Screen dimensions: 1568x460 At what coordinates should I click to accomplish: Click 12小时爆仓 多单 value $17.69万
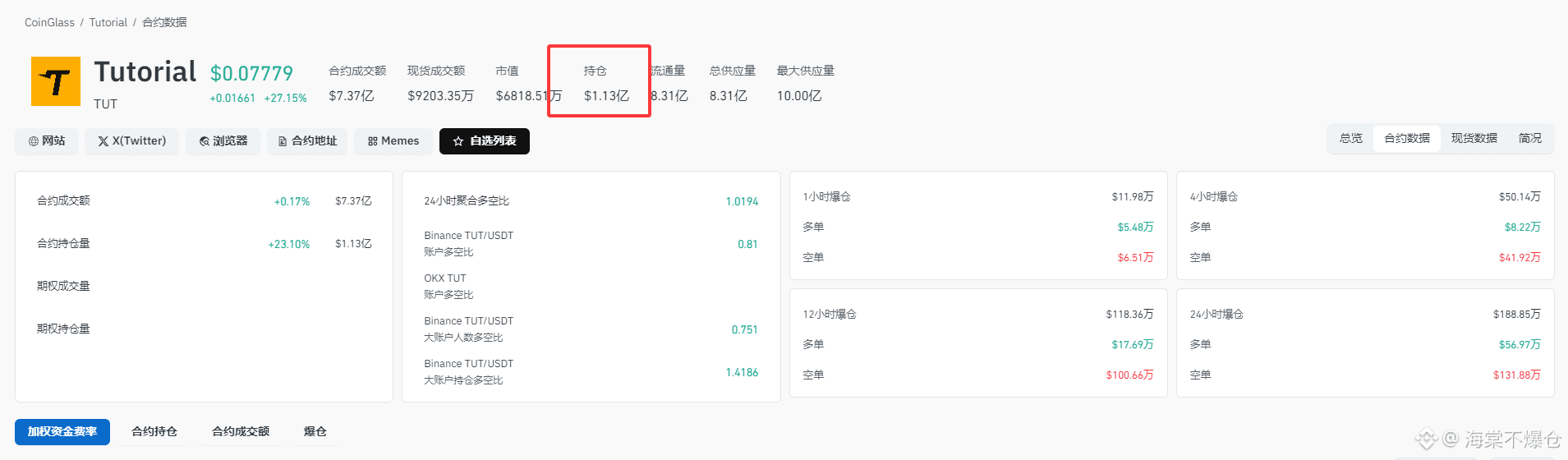click(x=1133, y=344)
